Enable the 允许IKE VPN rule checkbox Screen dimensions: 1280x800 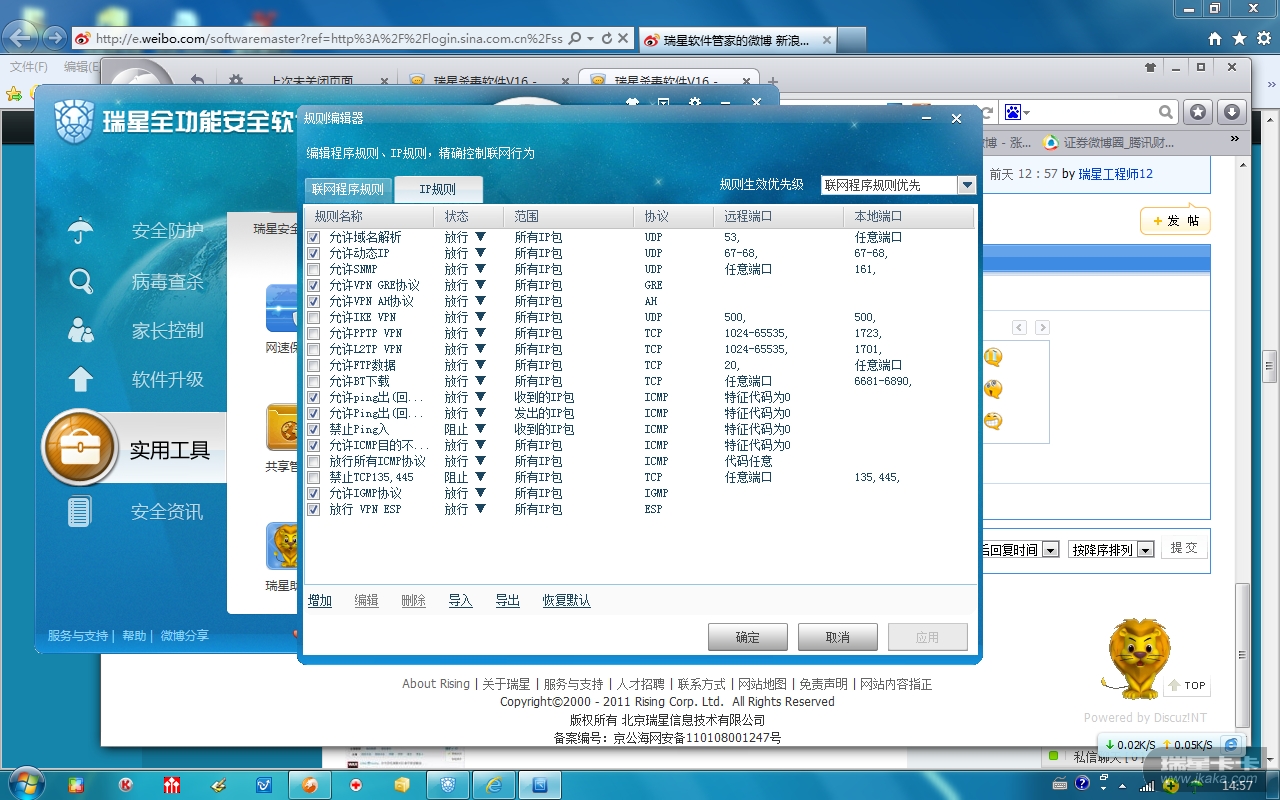coord(314,318)
